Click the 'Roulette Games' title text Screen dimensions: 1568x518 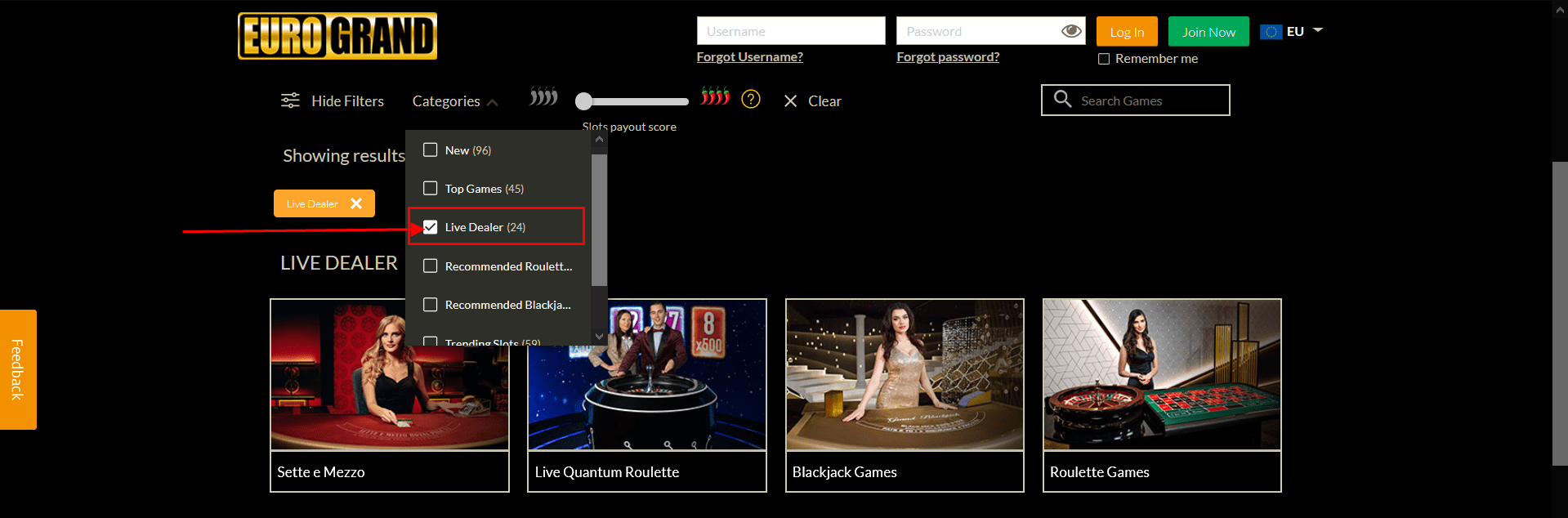1099,472
